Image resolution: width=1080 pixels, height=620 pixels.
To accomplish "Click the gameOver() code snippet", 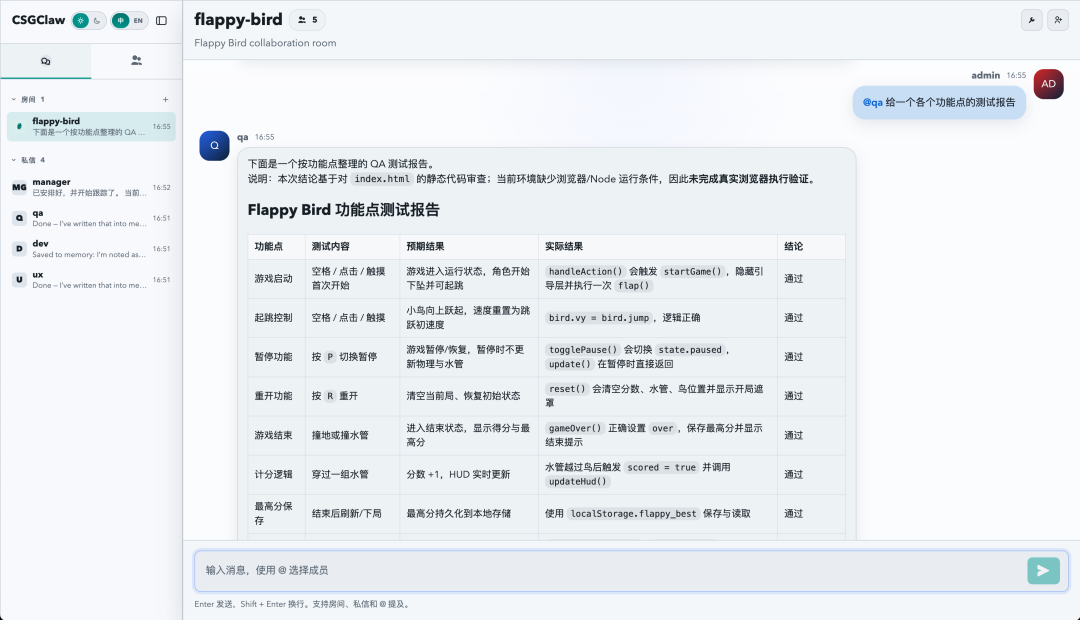I will (x=575, y=428).
